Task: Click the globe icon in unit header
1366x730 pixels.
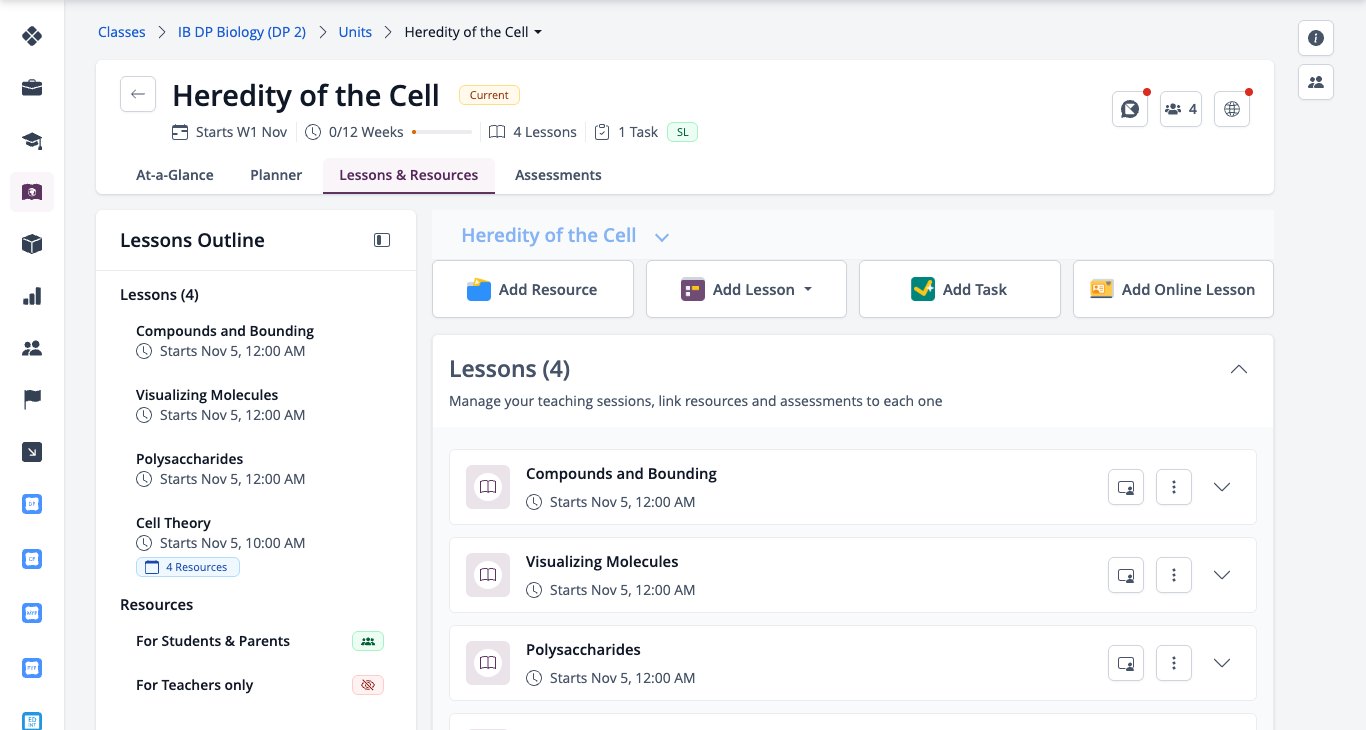Action: pos(1232,109)
